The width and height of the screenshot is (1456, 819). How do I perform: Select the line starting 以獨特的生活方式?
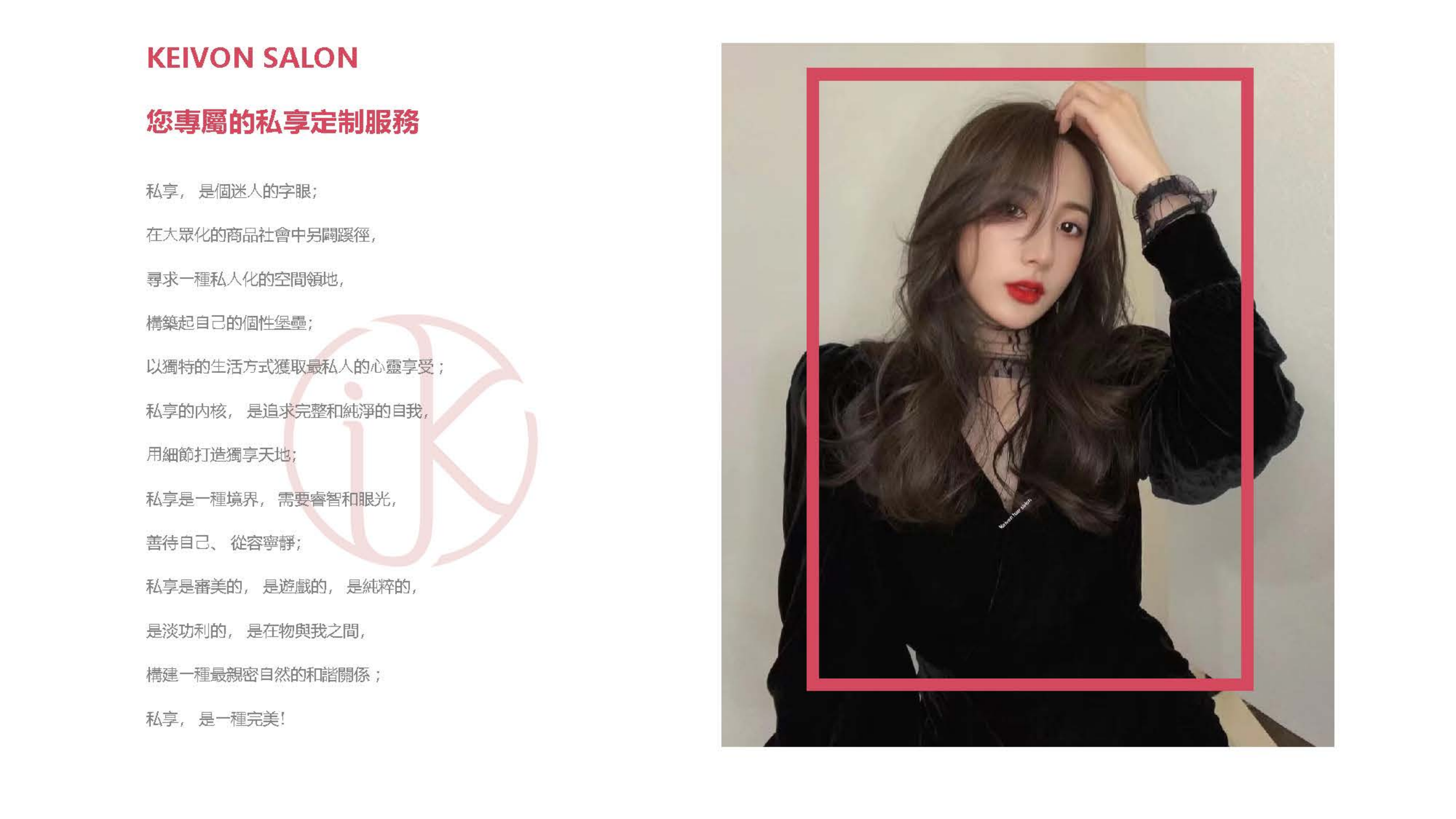(x=295, y=367)
